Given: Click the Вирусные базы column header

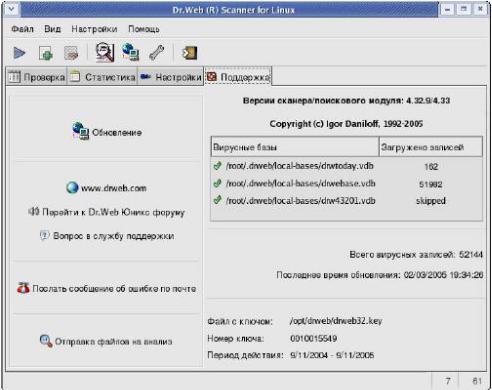Looking at the screenshot, I should [x=295, y=147].
